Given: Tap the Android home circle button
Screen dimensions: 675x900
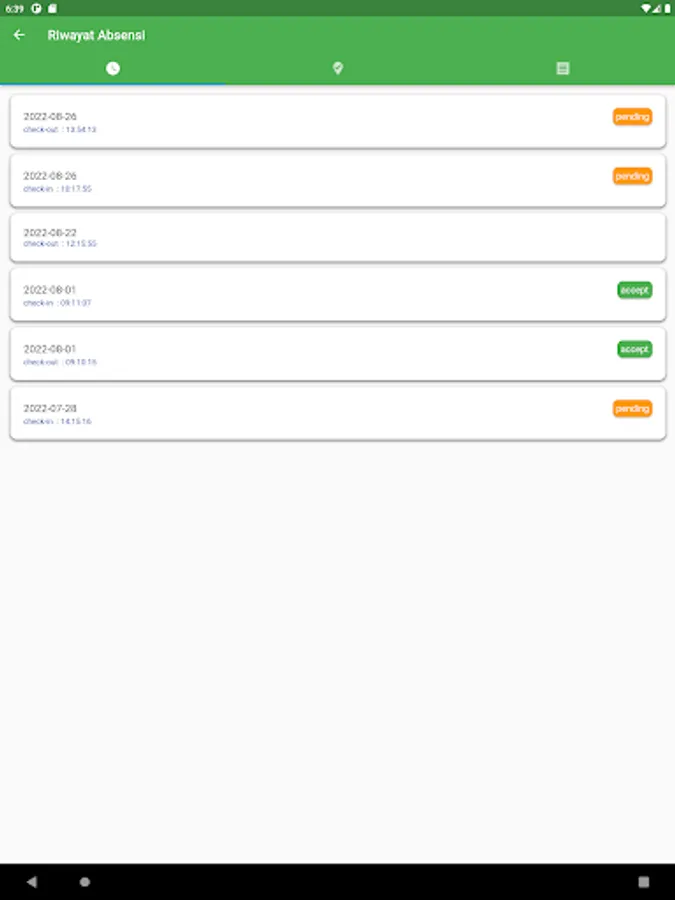Looking at the screenshot, I should click(x=84, y=882).
